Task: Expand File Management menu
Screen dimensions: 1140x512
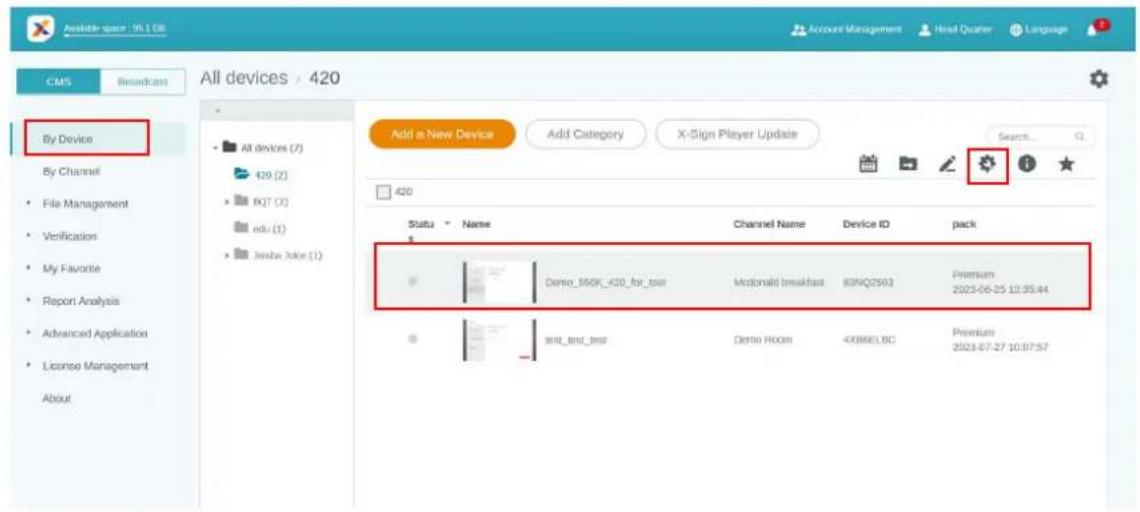Action: click(x=85, y=204)
